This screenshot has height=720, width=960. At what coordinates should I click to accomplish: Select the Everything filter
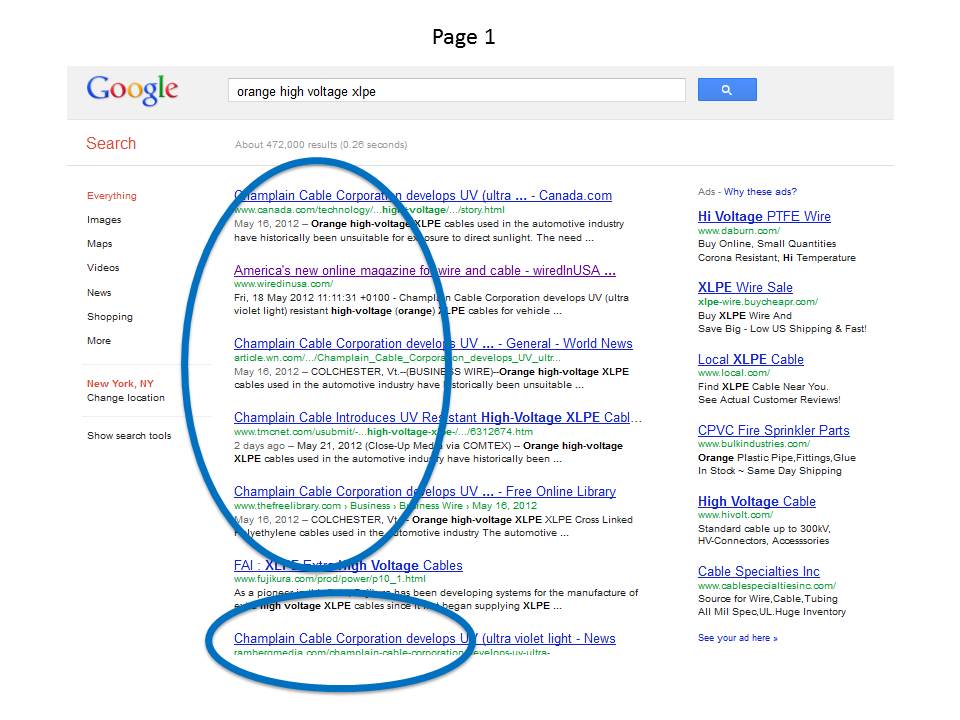point(111,196)
